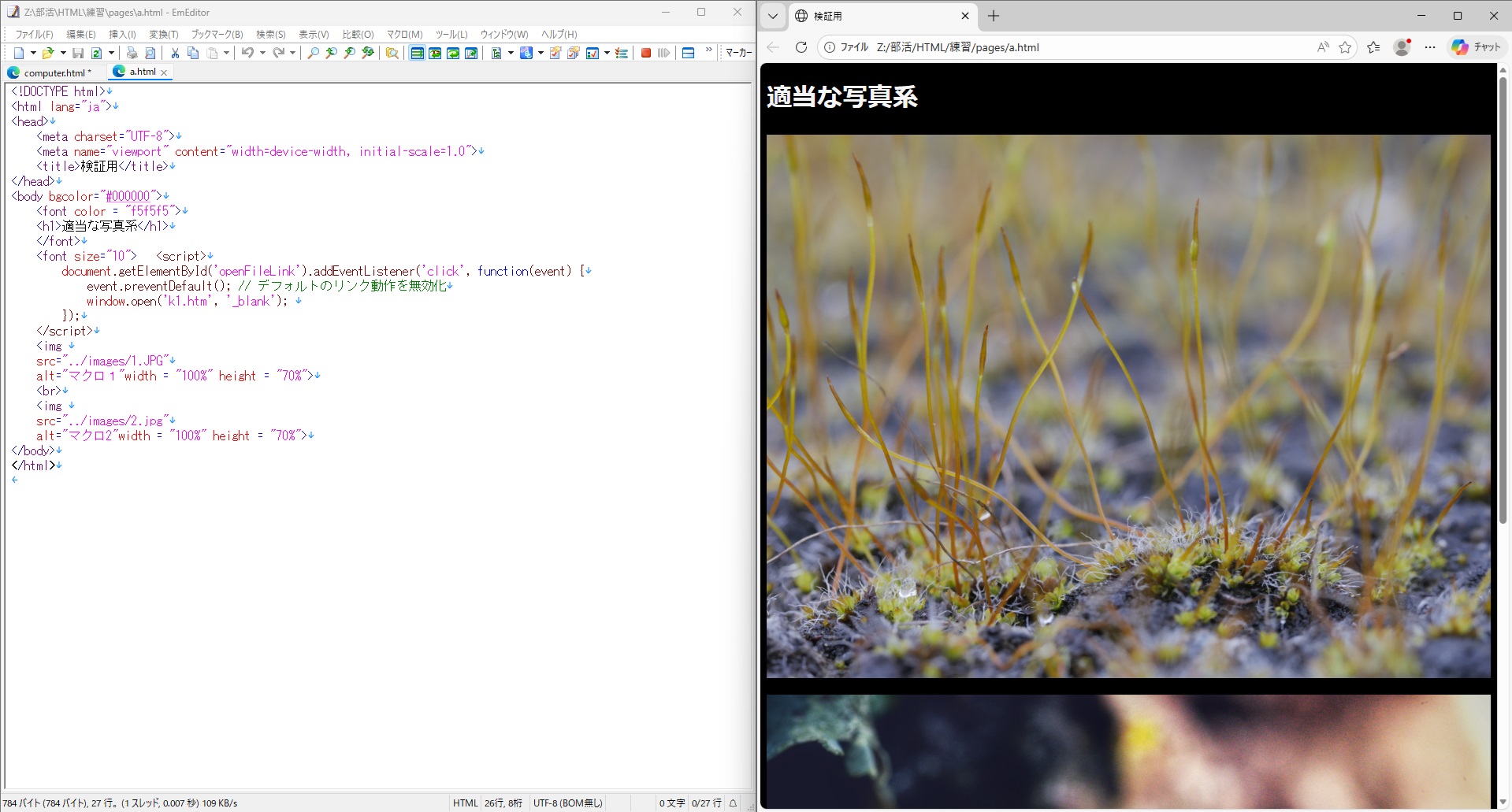Click the Undo arrow icon
Image resolution: width=1512 pixels, height=812 pixels.
(247, 53)
